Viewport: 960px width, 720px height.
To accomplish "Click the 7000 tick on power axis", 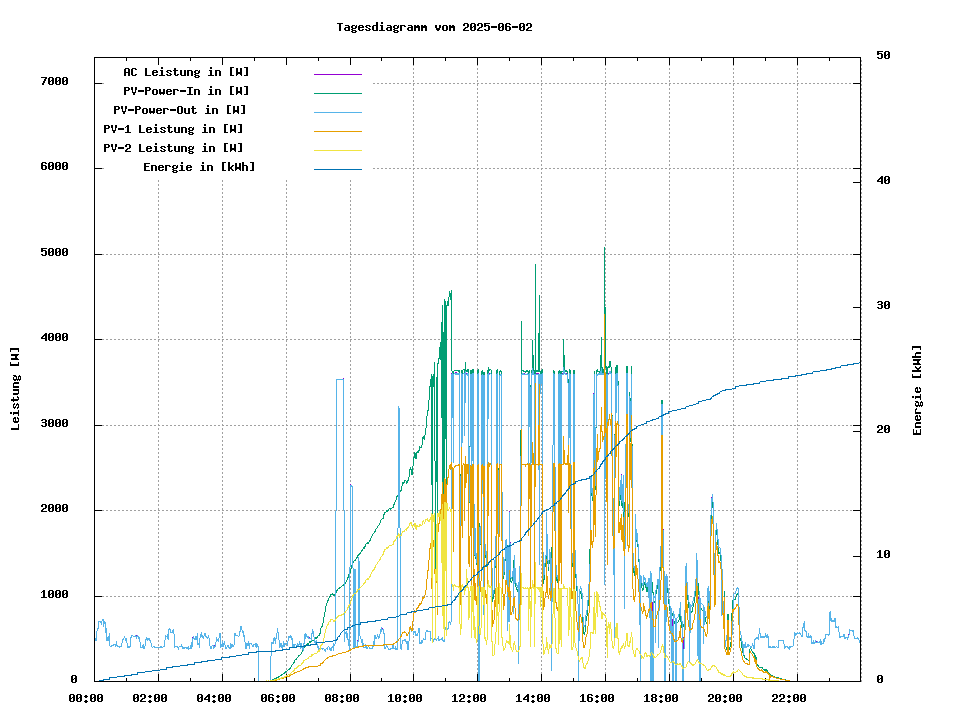I will pyautogui.click(x=54, y=81).
